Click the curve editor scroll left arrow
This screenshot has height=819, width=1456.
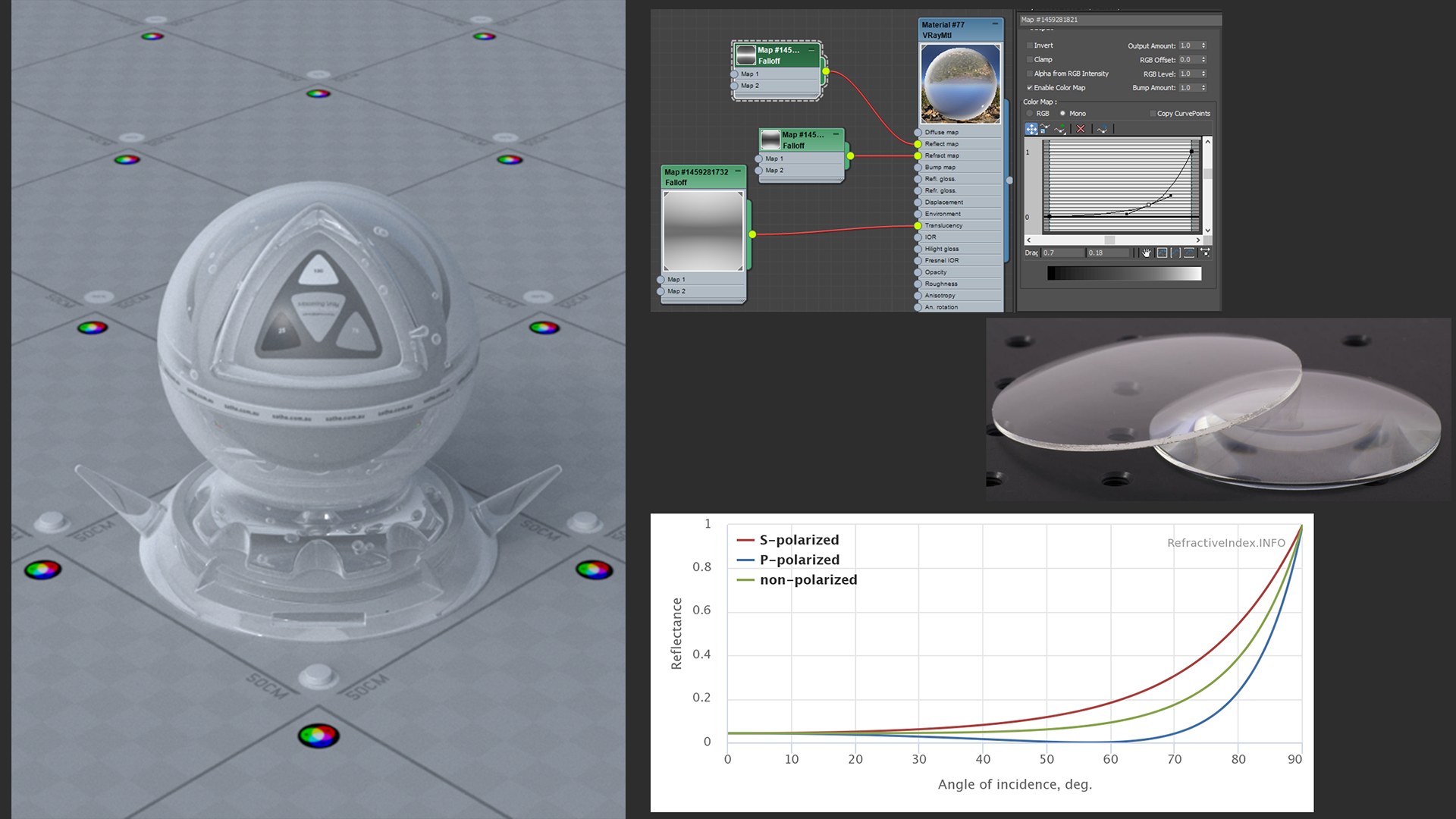click(1028, 240)
